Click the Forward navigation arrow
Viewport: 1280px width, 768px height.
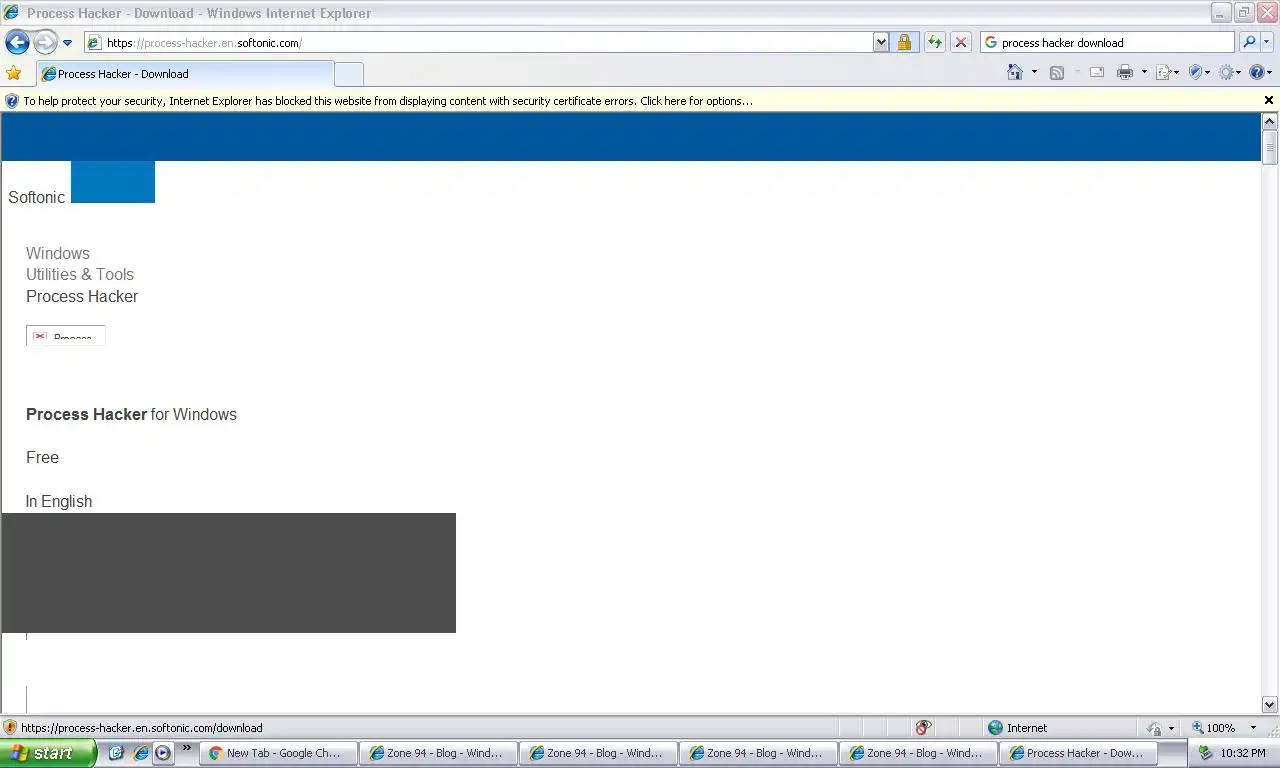[45, 42]
